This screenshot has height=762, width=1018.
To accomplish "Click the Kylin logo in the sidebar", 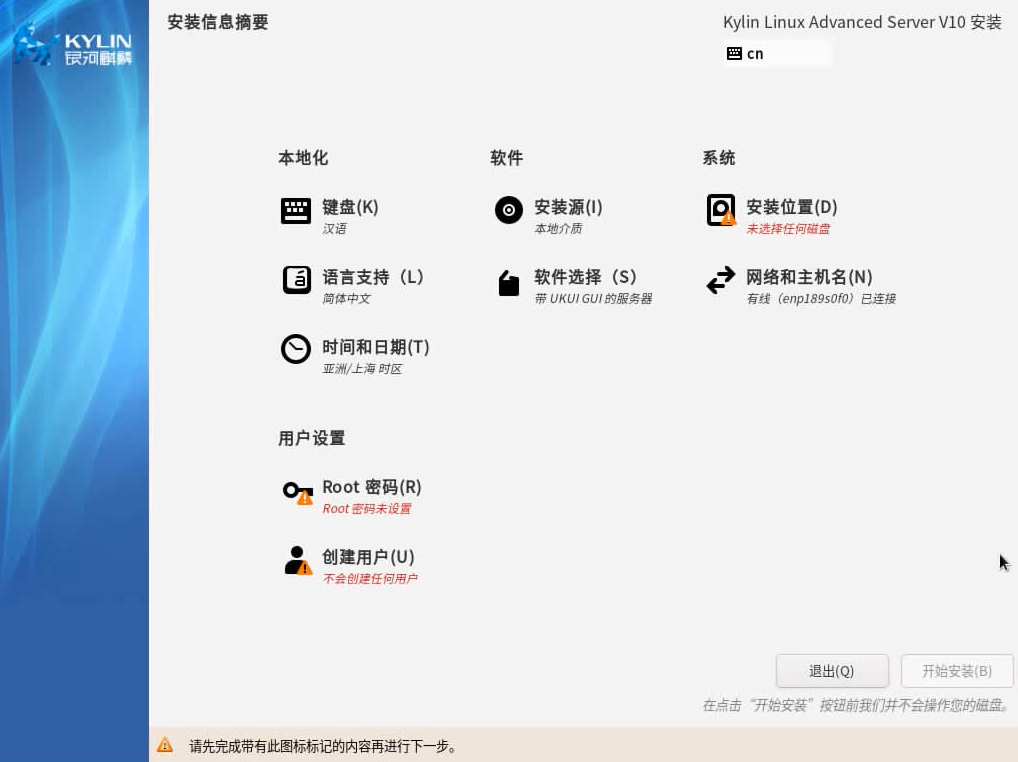I will (73, 45).
